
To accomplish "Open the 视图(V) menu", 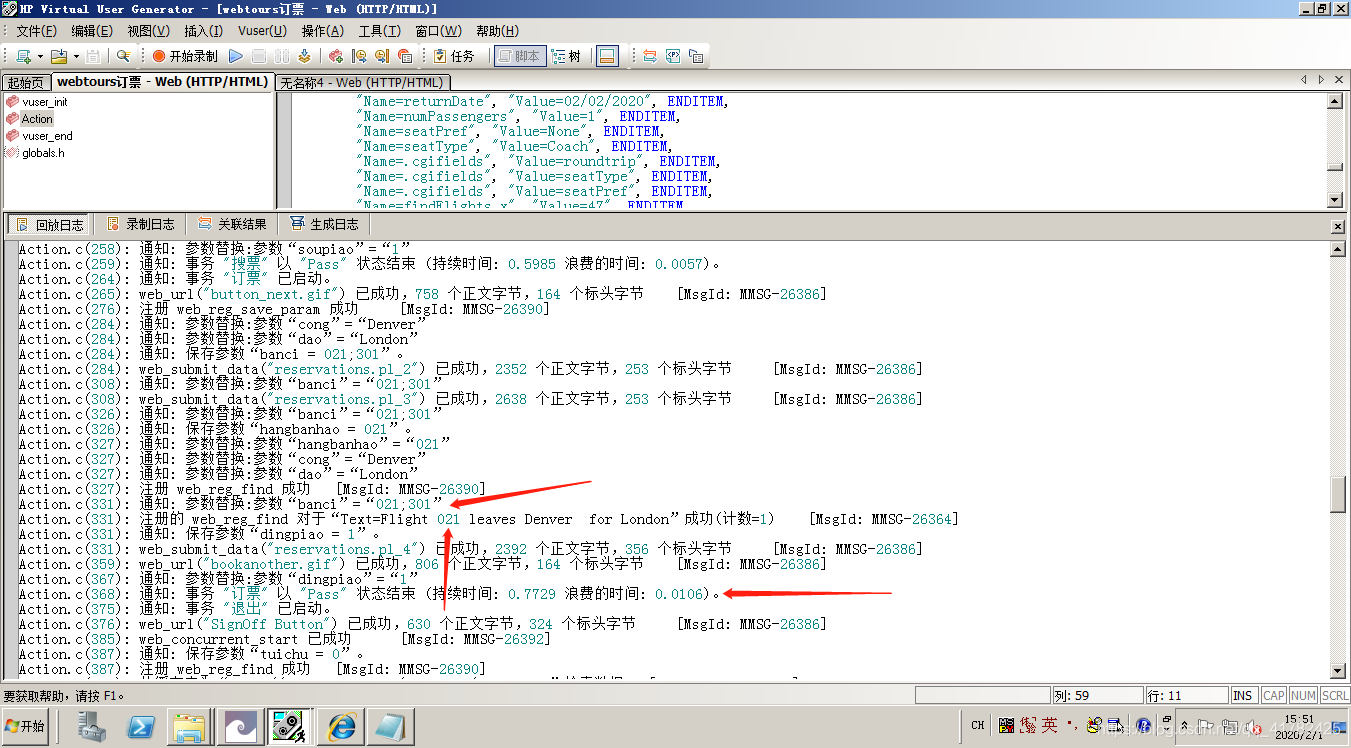I will tap(148, 31).
